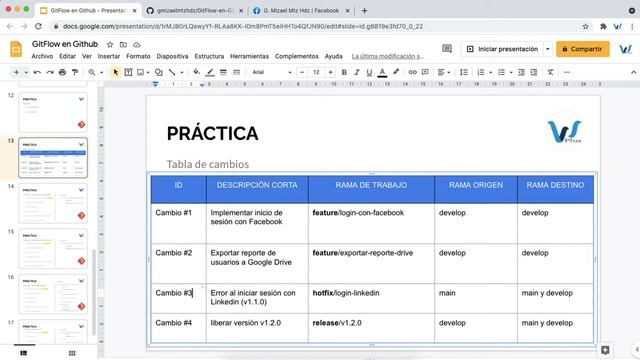Open the Highlight color marker
This screenshot has width=640, height=360.
[396, 72]
